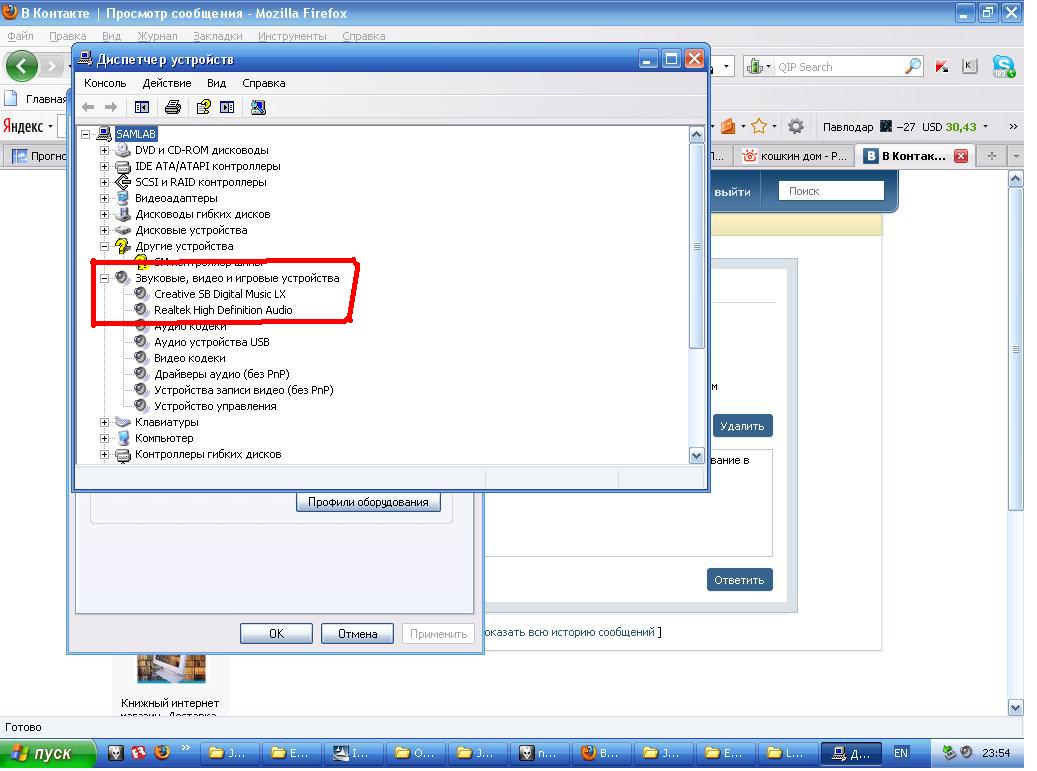The height and width of the screenshot is (771, 1037).
Task: Click the QIP Search field in Firefox
Action: (838, 67)
